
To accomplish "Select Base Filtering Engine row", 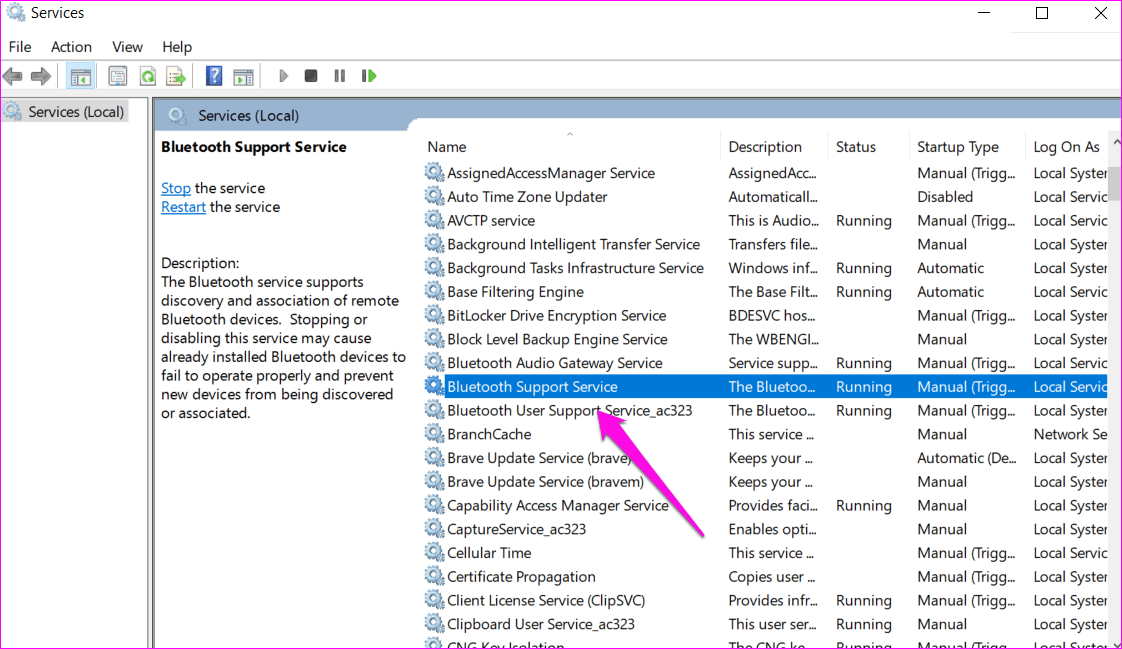I will tap(765, 291).
